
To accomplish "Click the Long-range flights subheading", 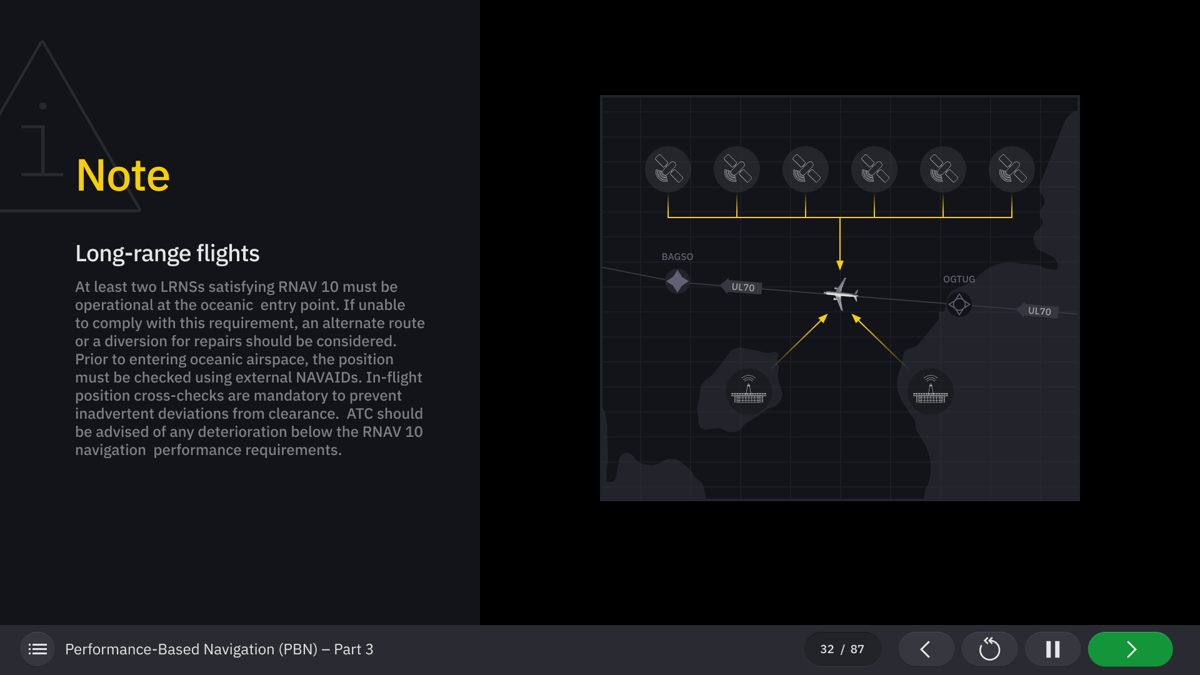I will [167, 254].
